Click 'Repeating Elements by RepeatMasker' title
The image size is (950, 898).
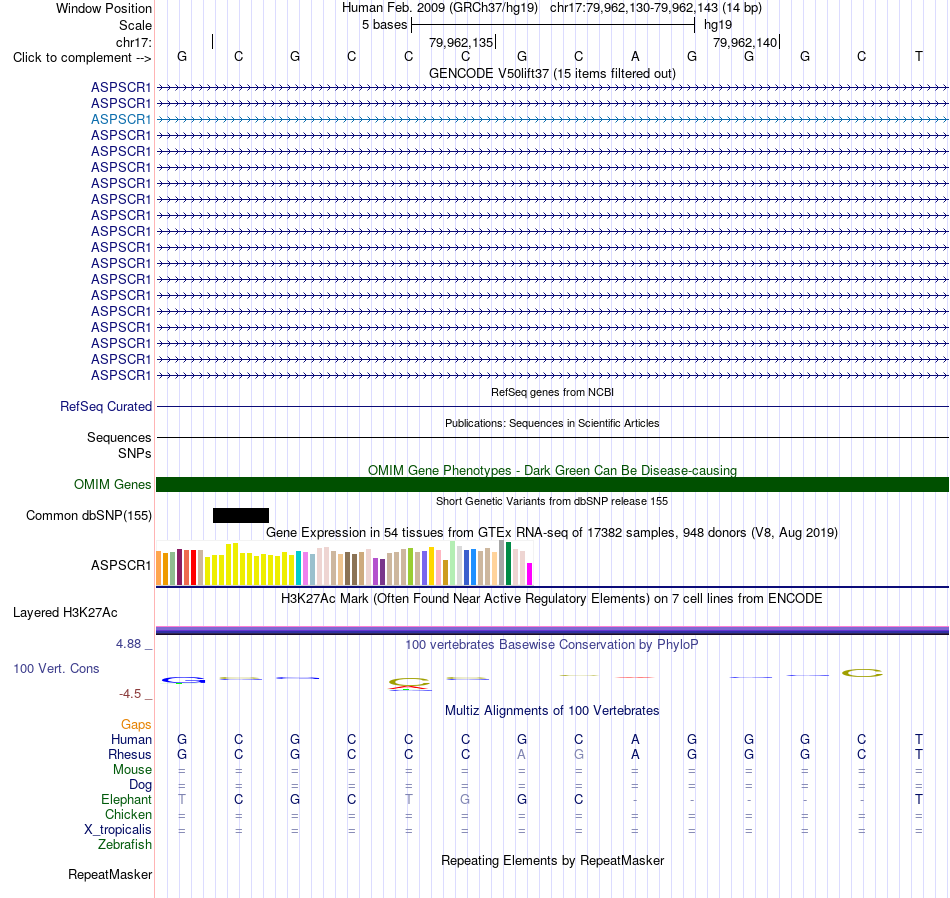(552, 860)
